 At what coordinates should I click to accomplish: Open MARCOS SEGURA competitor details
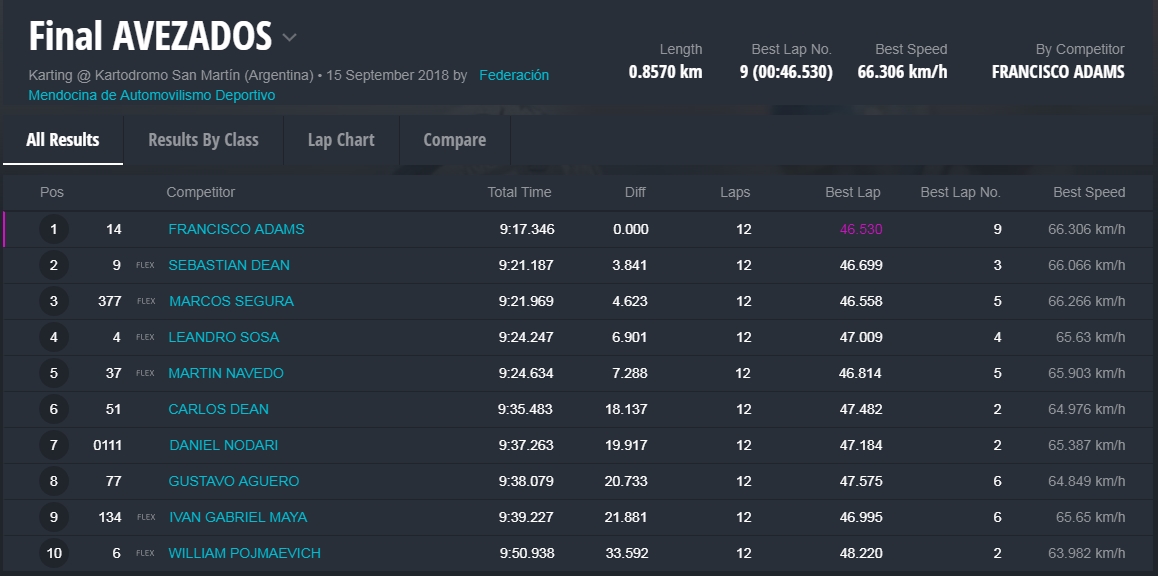(x=231, y=301)
